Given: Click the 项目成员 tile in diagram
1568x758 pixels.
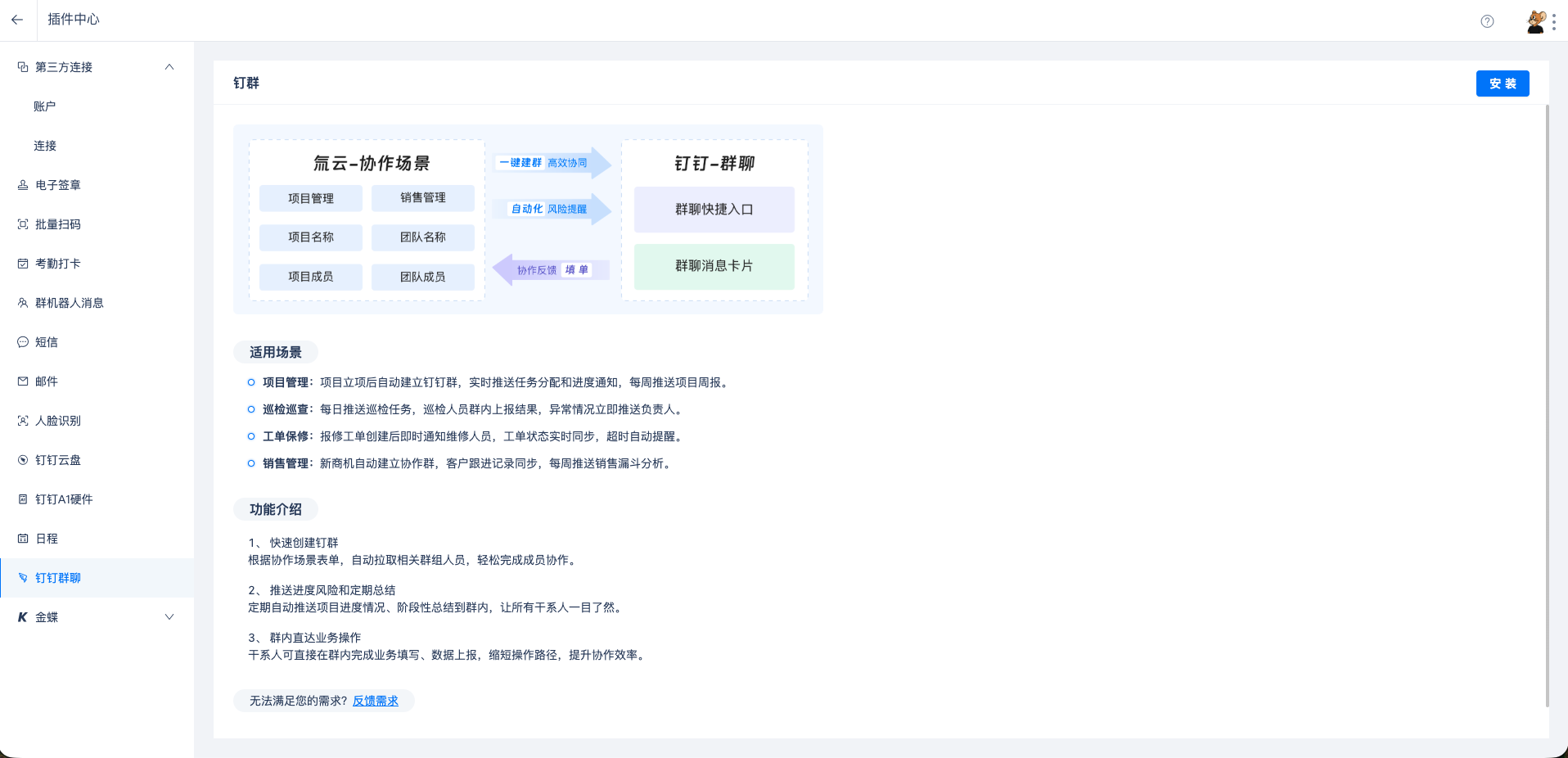Looking at the screenshot, I should click(x=311, y=277).
